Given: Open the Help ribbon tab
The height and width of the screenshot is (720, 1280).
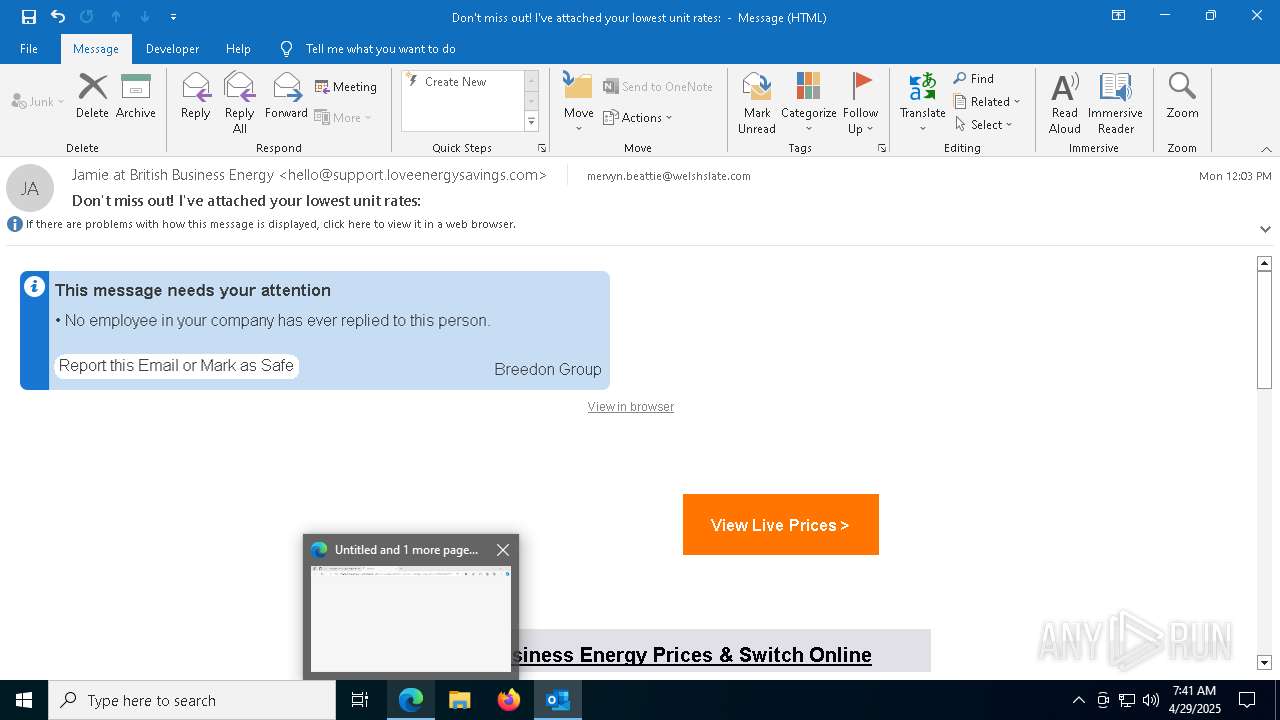Looking at the screenshot, I should pos(238,49).
